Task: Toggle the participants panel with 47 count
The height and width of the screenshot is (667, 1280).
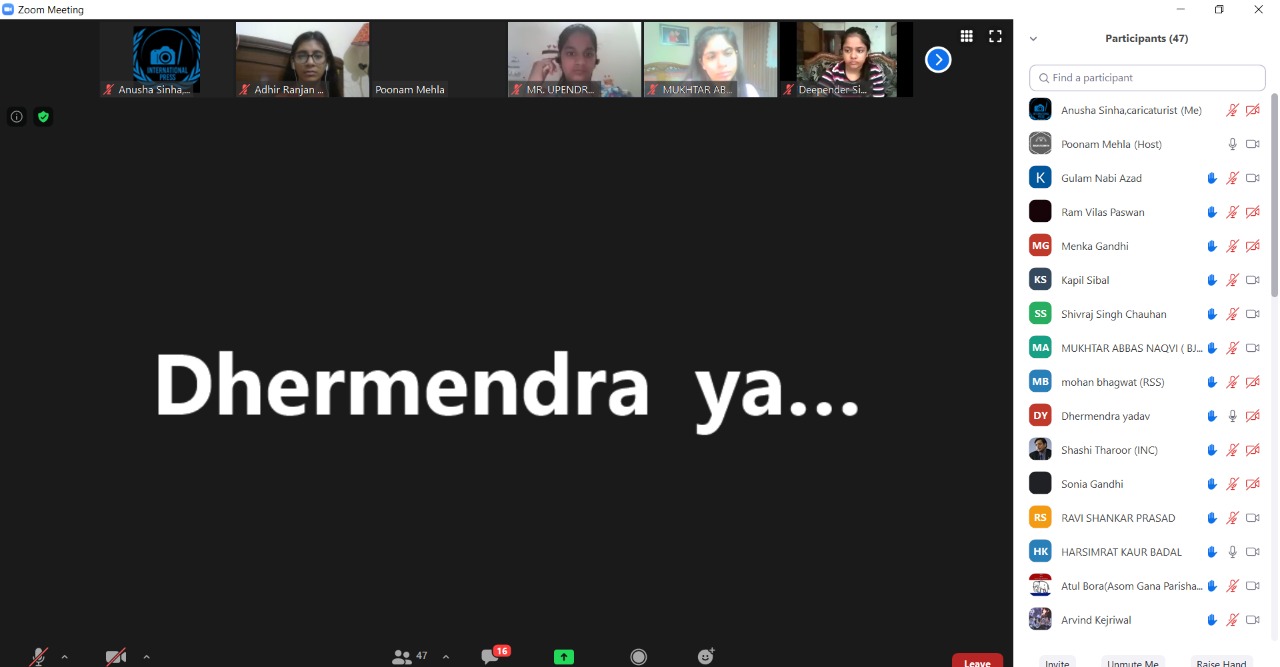Action: click(x=410, y=656)
